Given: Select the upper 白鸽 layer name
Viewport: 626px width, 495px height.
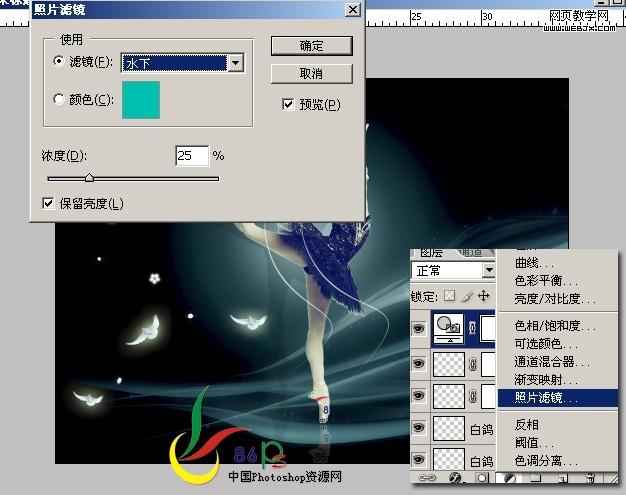Looking at the screenshot, I should 481,430.
